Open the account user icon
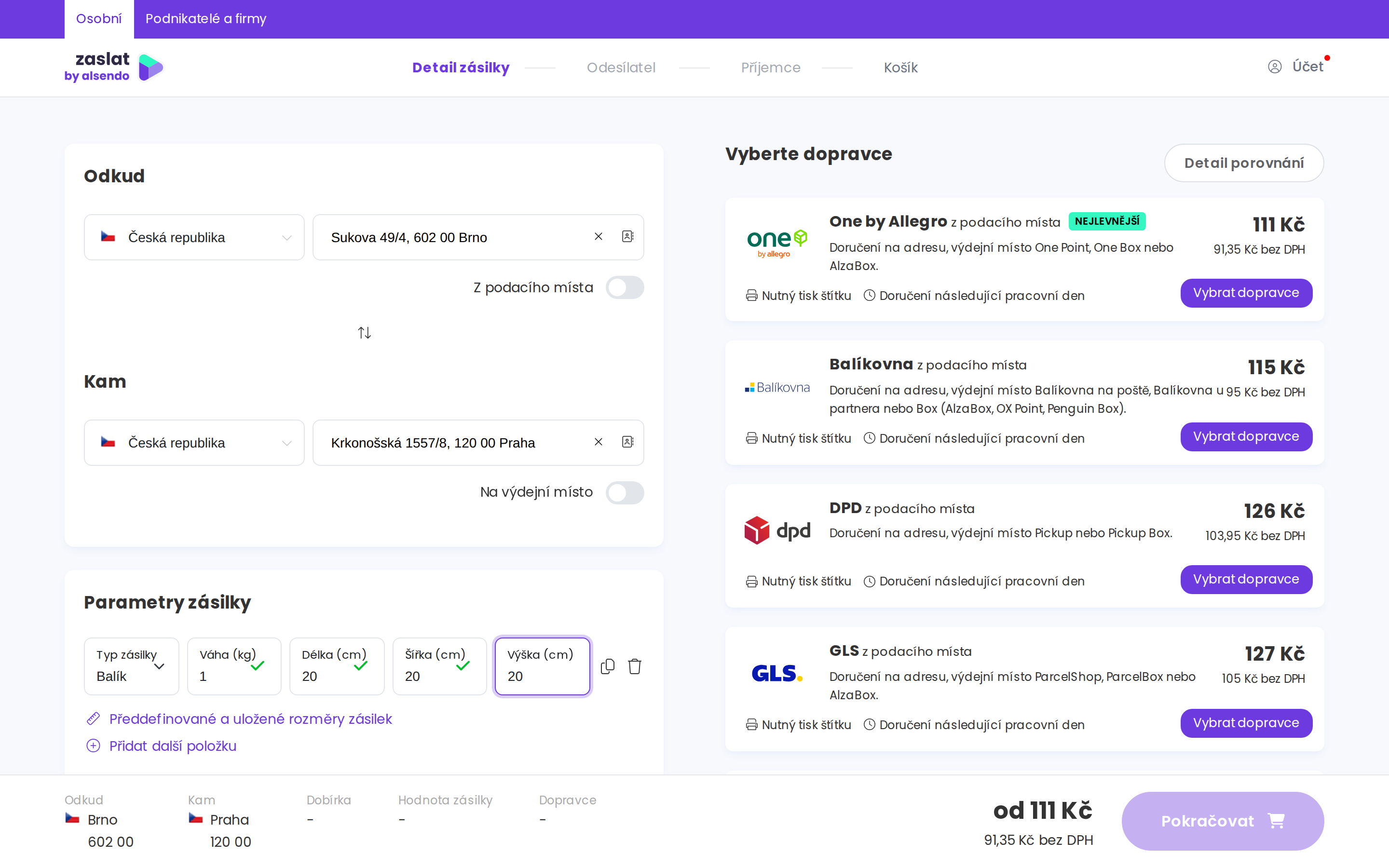Viewport: 1389px width, 868px height. click(x=1274, y=67)
